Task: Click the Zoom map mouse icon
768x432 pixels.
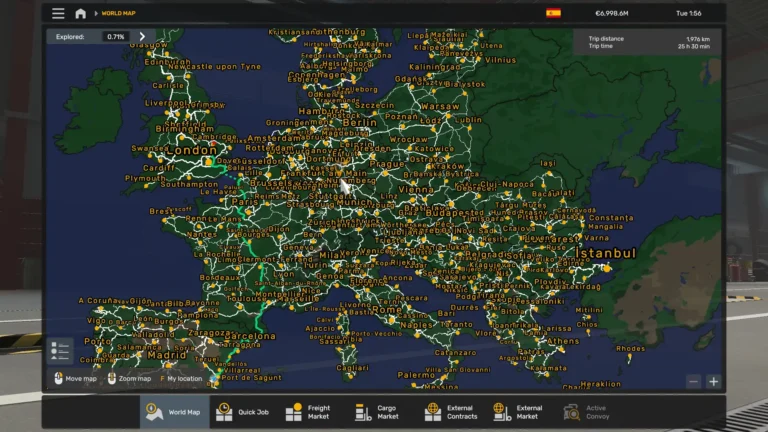Action: click(112, 378)
